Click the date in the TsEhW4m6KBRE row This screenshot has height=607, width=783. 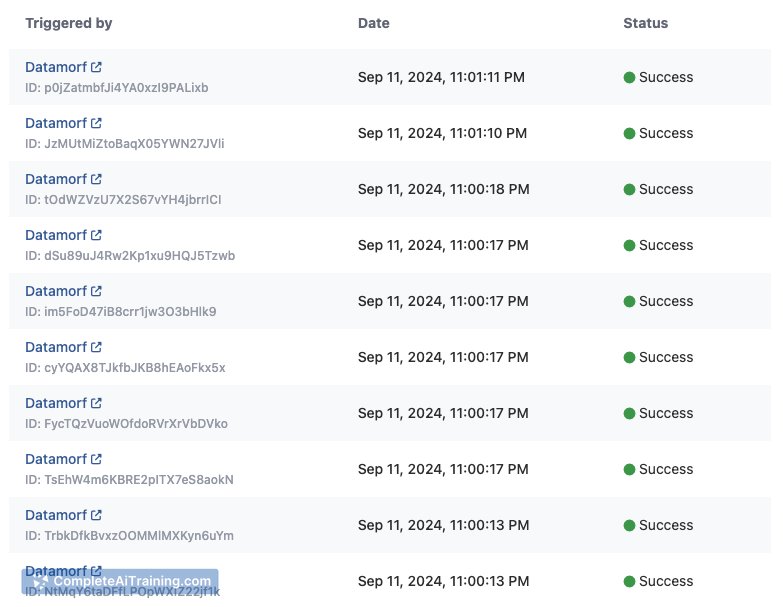(443, 469)
